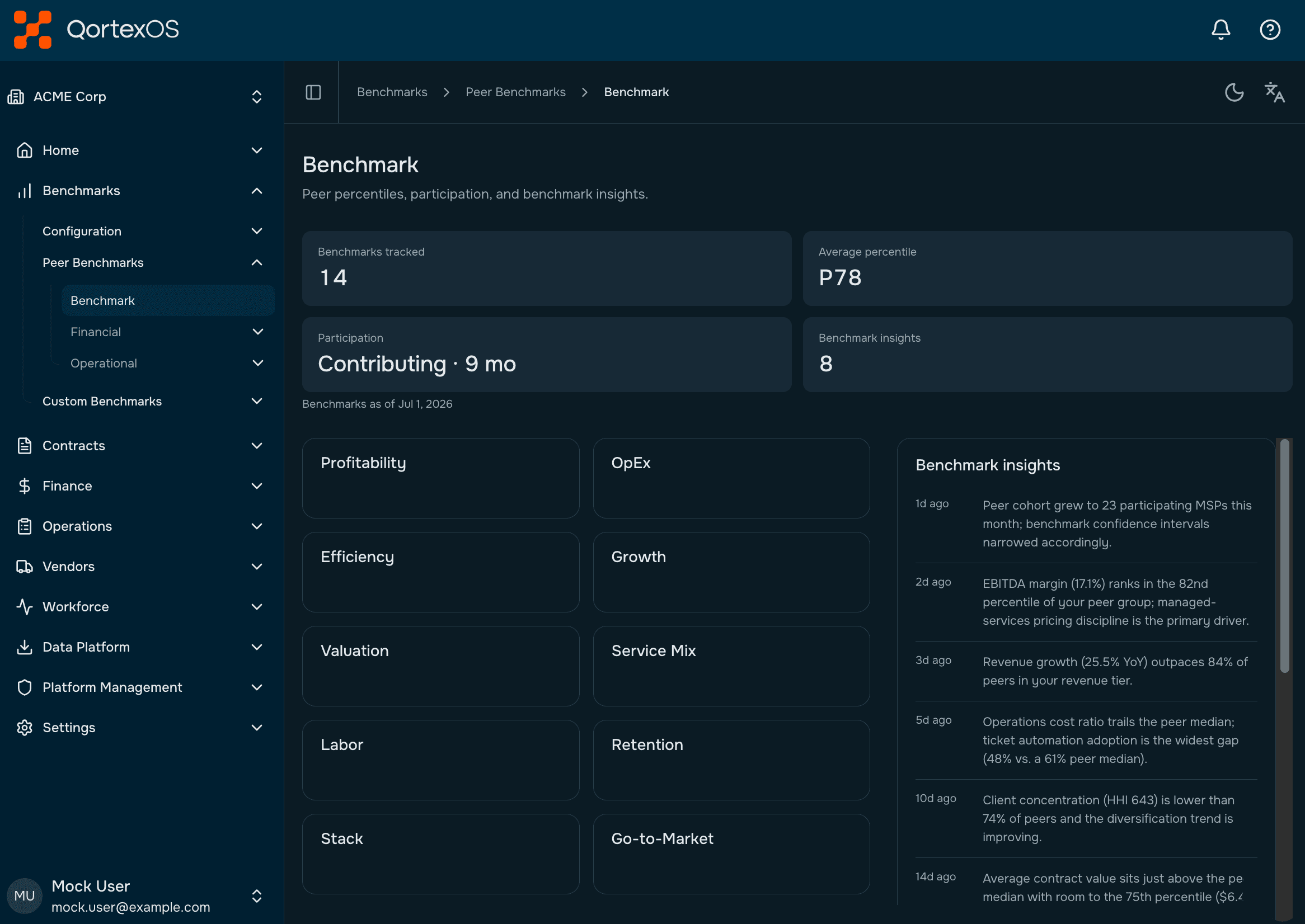Viewport: 1305px width, 924px height.
Task: Click the Home house icon
Action: (25, 150)
